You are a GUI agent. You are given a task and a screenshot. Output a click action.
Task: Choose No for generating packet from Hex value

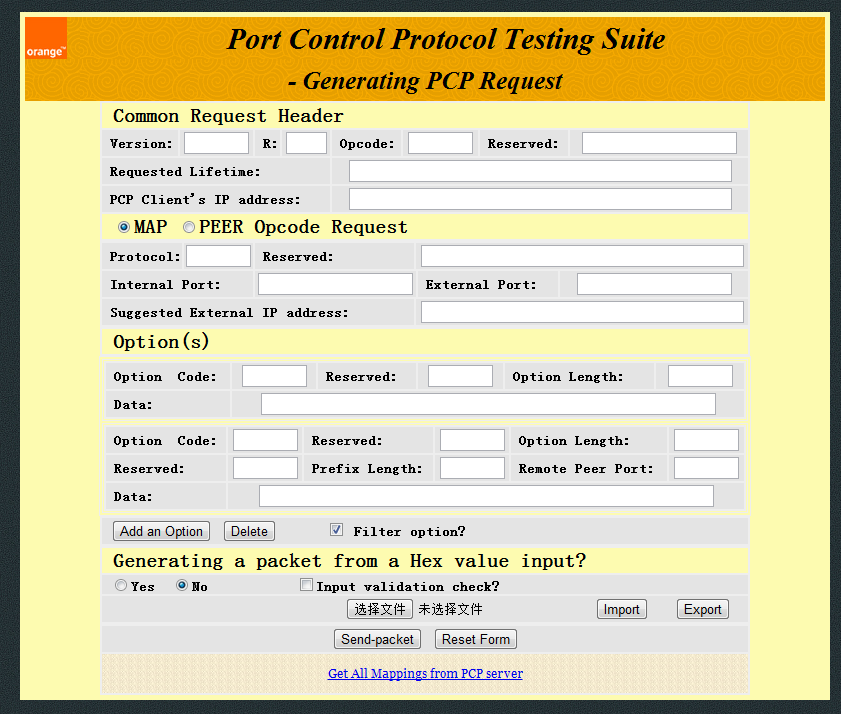pos(181,585)
